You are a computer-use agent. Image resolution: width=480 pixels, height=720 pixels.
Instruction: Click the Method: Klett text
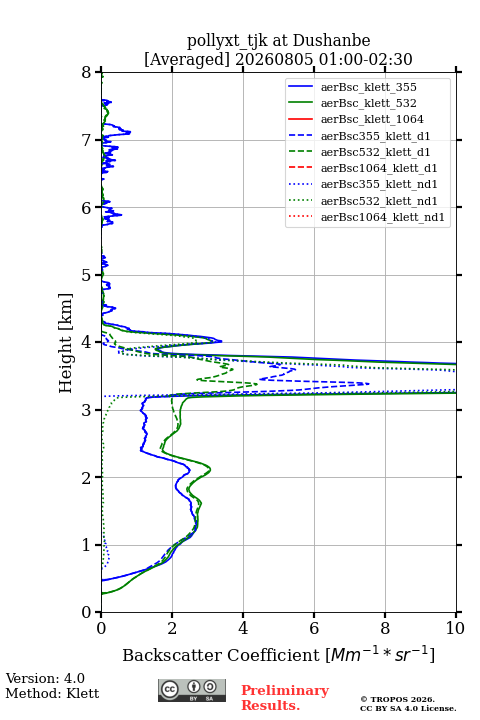click(52, 693)
